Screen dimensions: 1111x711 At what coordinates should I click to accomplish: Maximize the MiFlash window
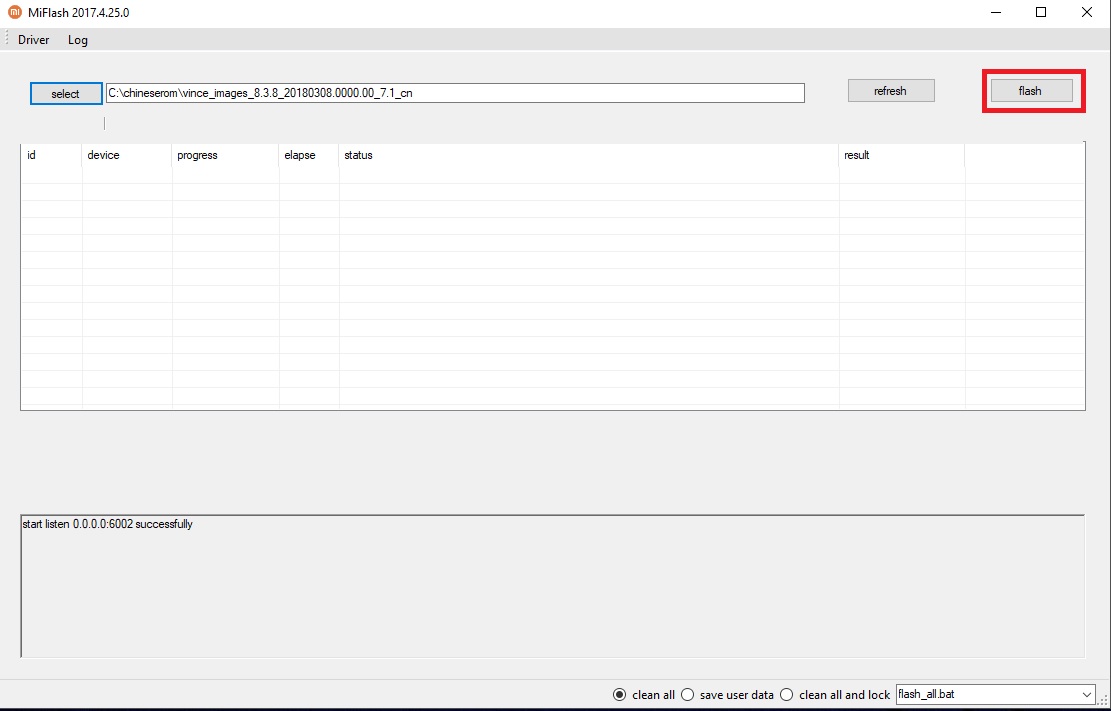click(1041, 13)
